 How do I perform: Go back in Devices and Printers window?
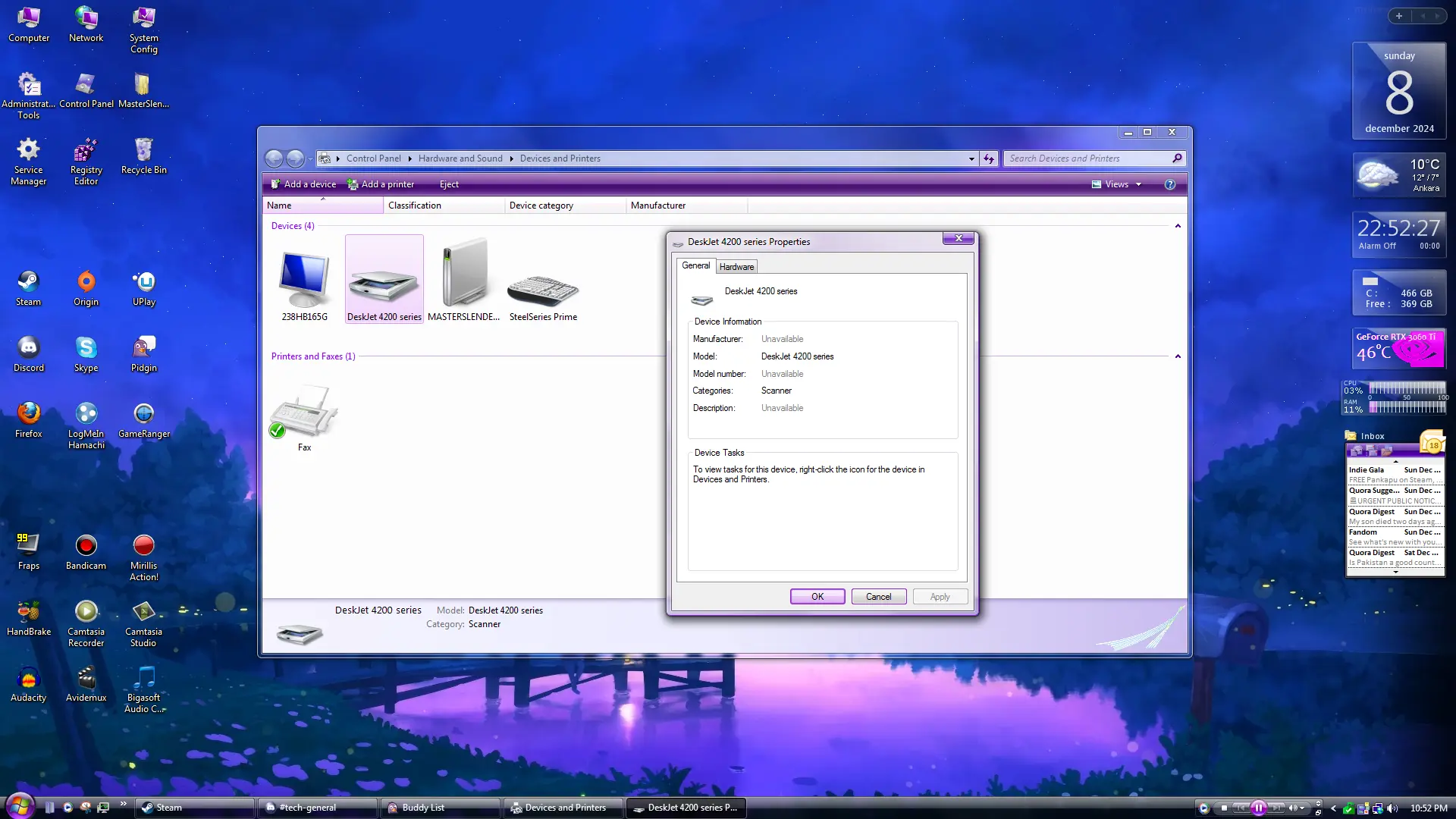coord(274,158)
